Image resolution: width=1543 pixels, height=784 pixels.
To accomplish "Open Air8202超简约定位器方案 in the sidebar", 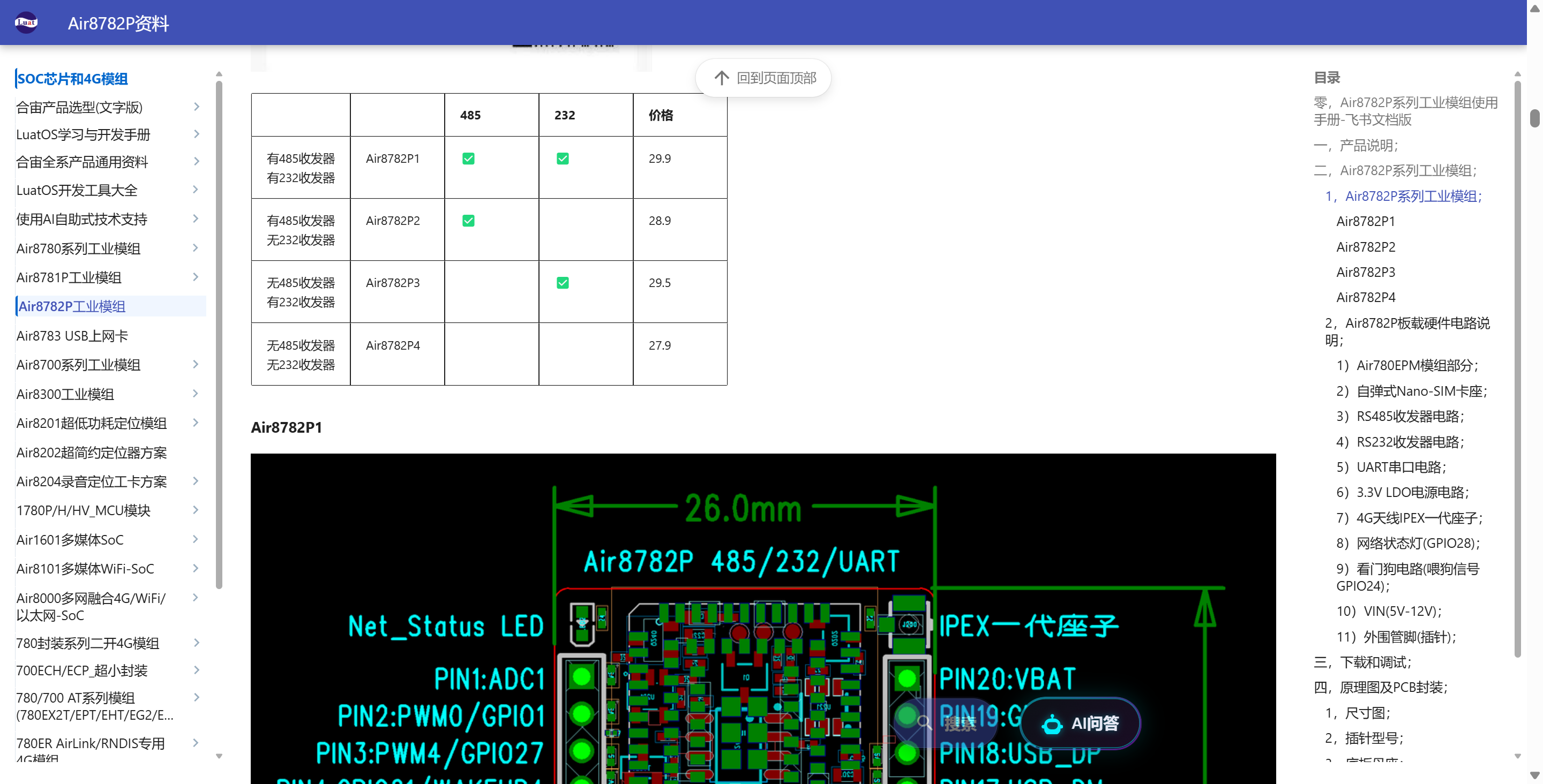I will pos(92,453).
